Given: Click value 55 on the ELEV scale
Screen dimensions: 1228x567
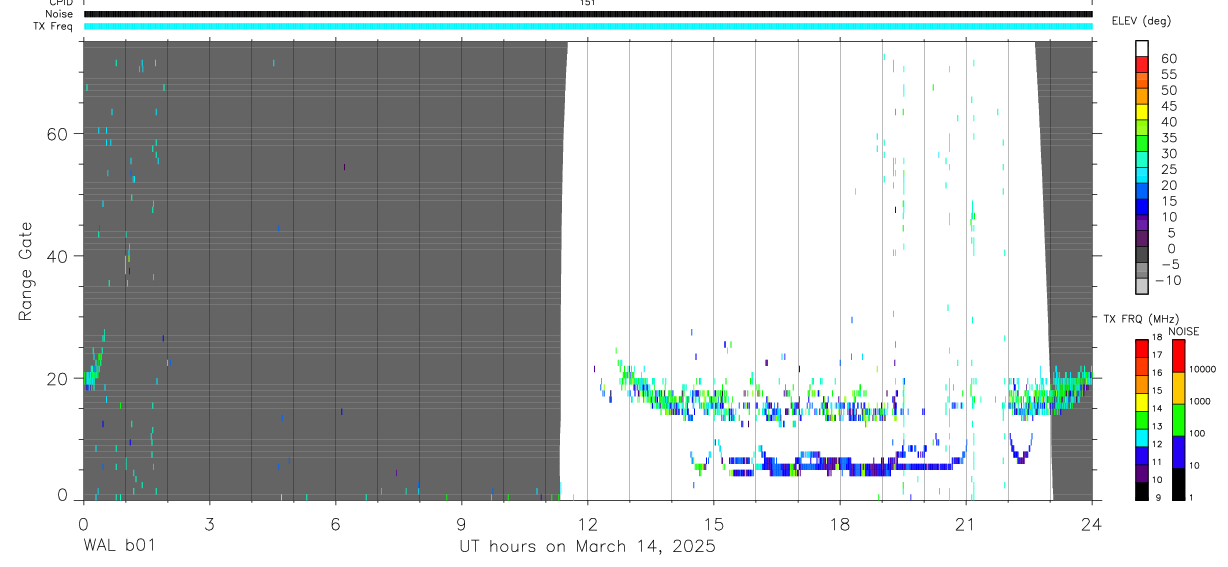Looking at the screenshot, I should point(1169,75).
